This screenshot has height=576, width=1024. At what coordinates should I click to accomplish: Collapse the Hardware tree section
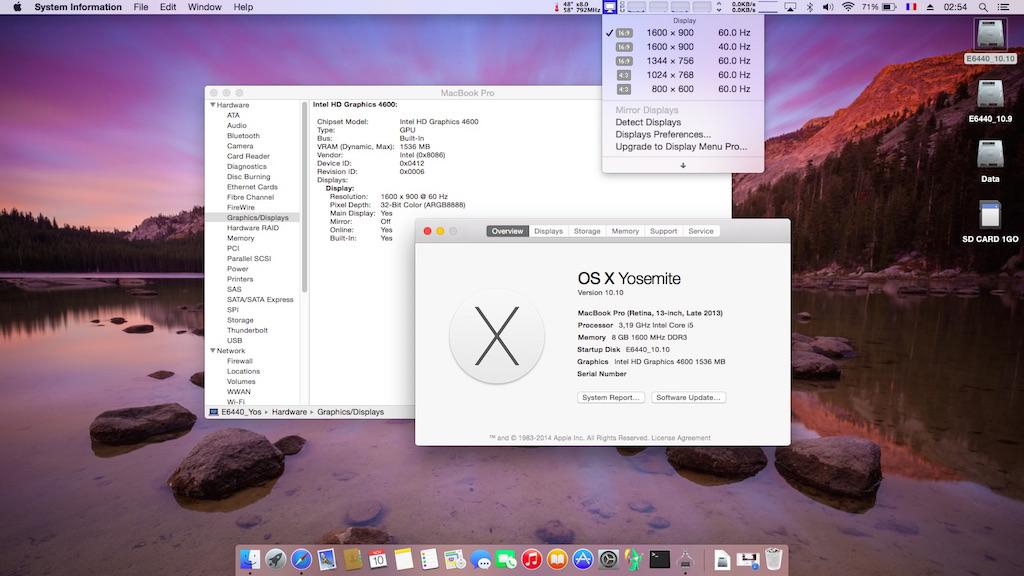coord(212,105)
